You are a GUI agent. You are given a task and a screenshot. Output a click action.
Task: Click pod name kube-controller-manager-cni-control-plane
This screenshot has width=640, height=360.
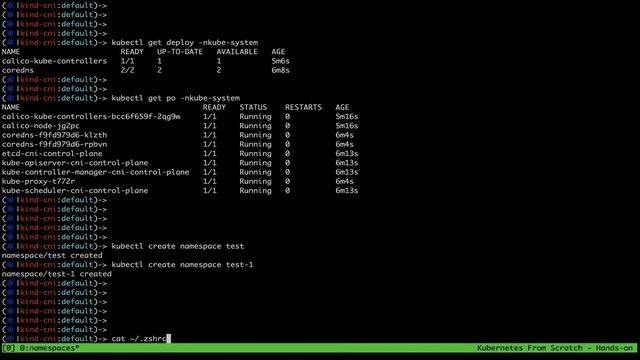[x=96, y=172]
